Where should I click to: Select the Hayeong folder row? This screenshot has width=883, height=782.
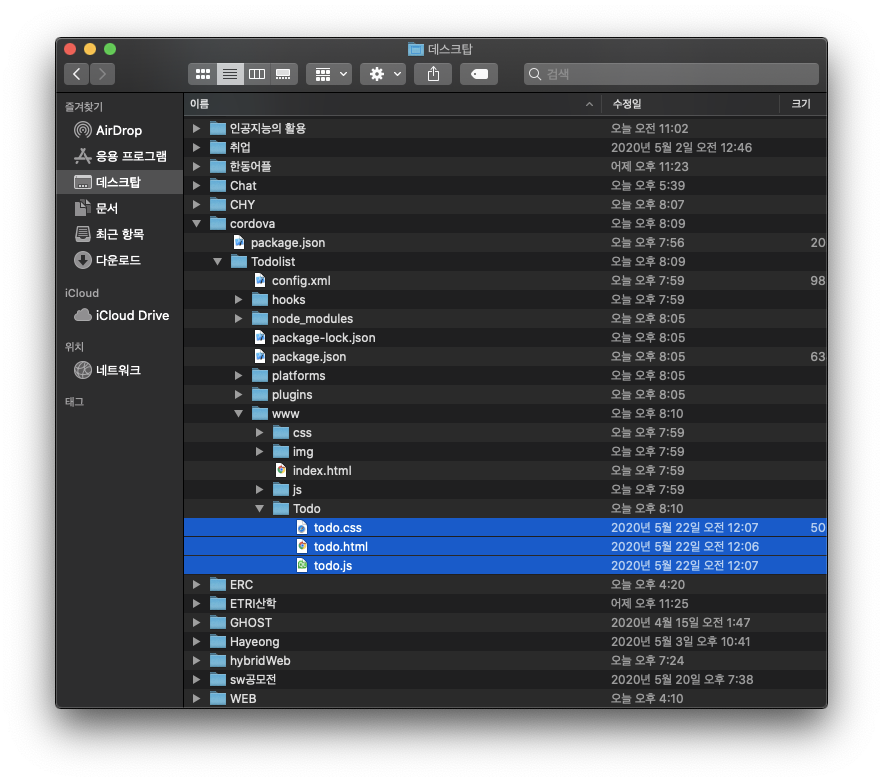click(505, 642)
